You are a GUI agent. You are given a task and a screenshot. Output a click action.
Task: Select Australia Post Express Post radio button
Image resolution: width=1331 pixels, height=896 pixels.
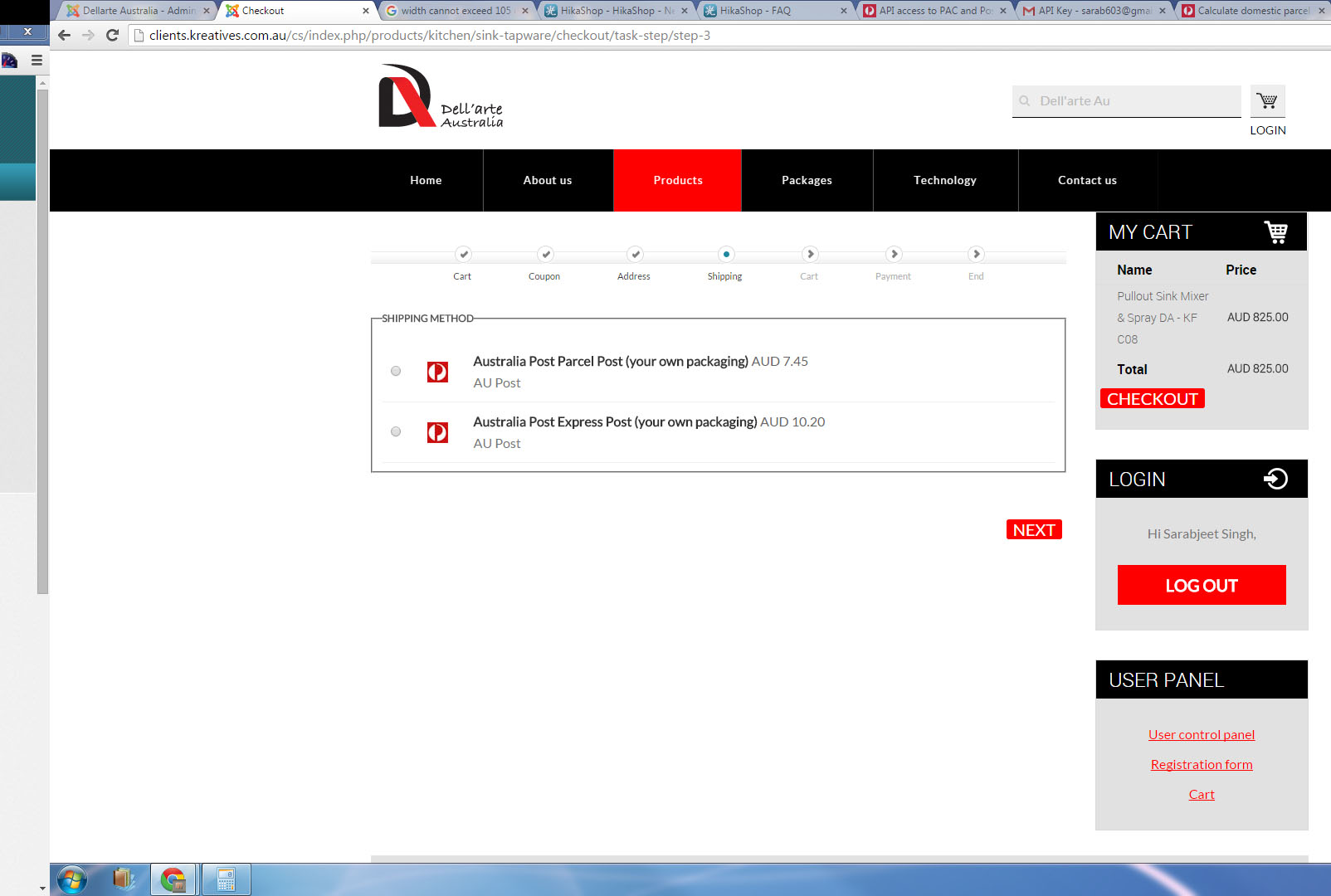[396, 431]
